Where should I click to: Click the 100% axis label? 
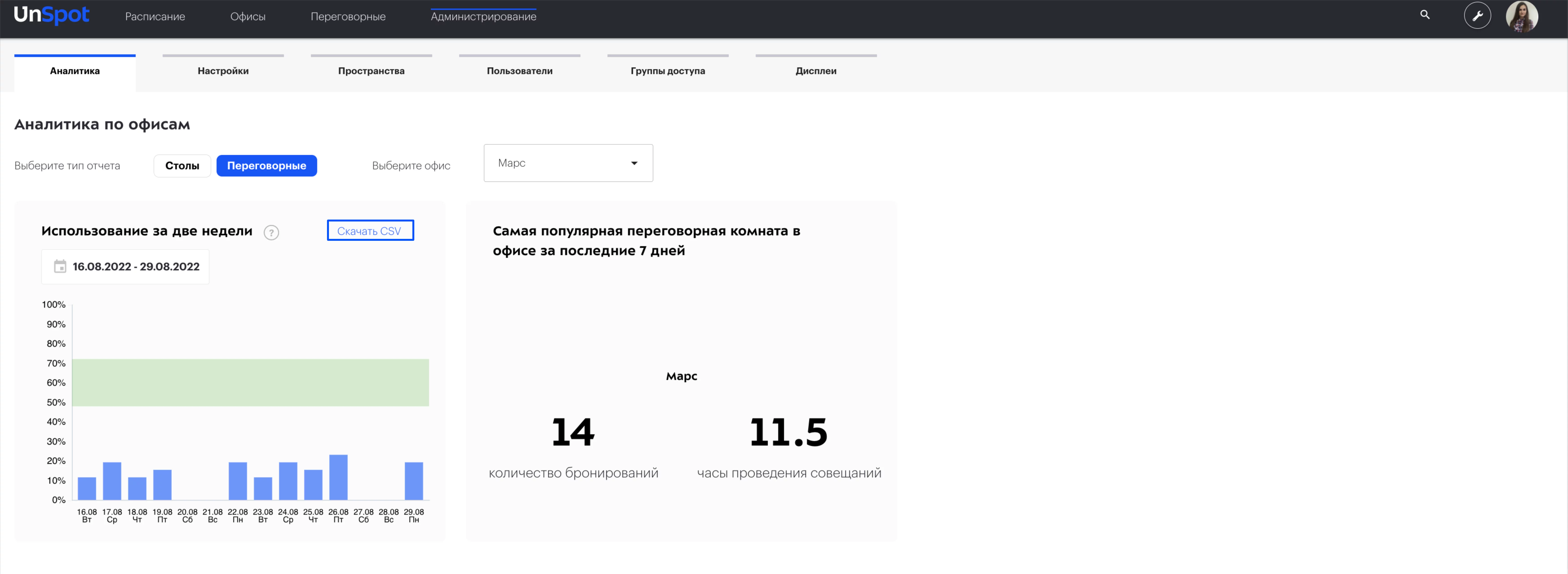tap(53, 305)
